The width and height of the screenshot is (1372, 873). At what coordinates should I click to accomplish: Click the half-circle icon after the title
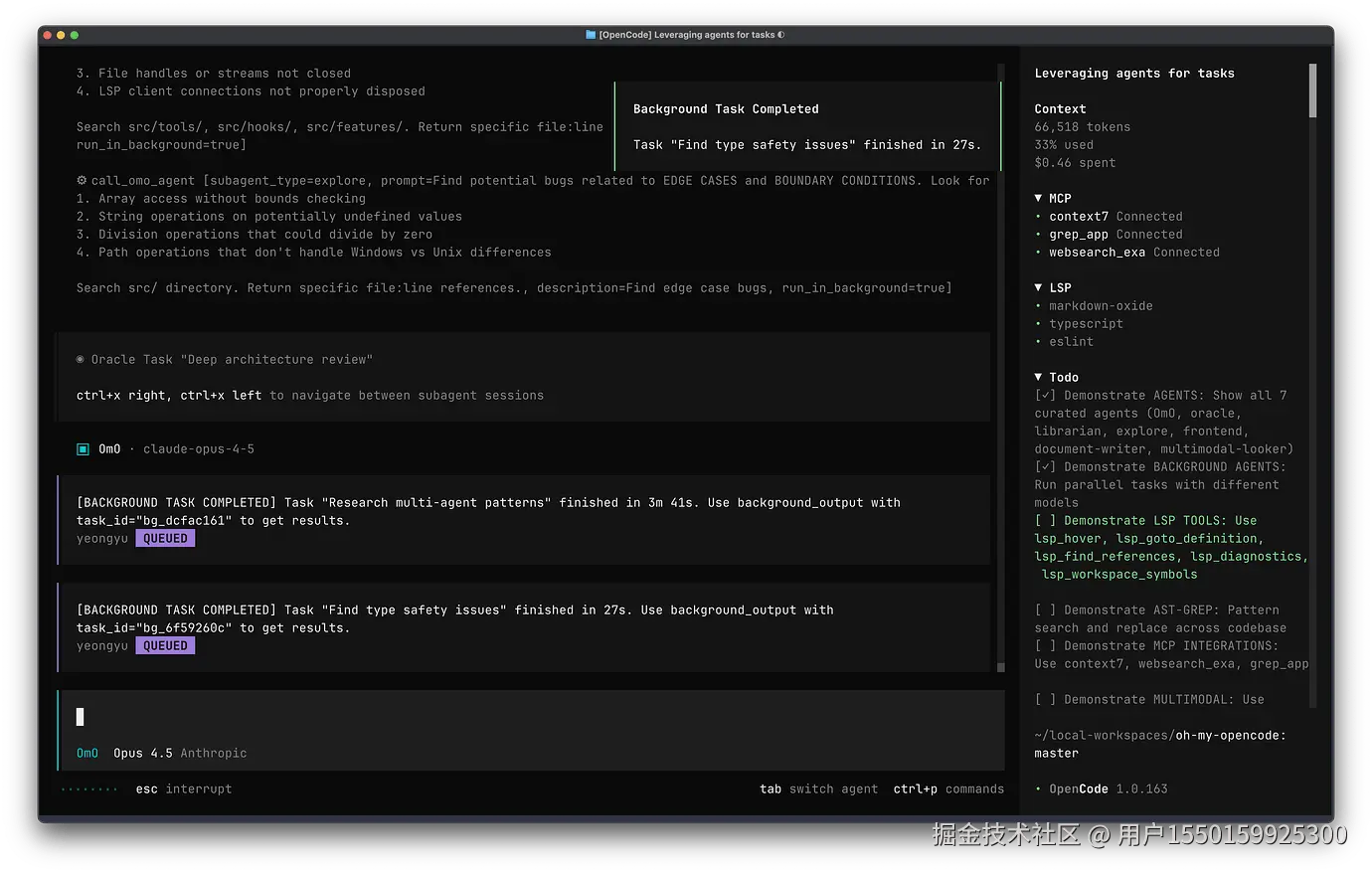pos(781,35)
